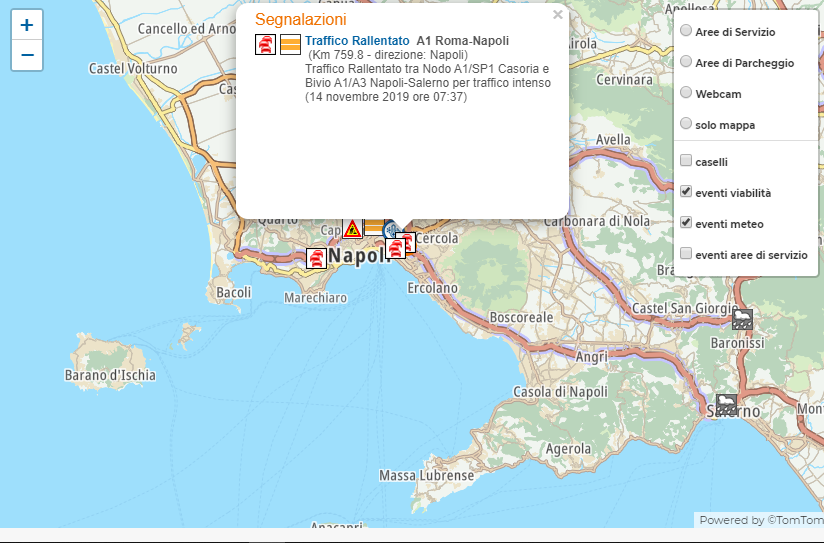The width and height of the screenshot is (824, 543).
Task: Zoom in on the map
Action: (27, 25)
